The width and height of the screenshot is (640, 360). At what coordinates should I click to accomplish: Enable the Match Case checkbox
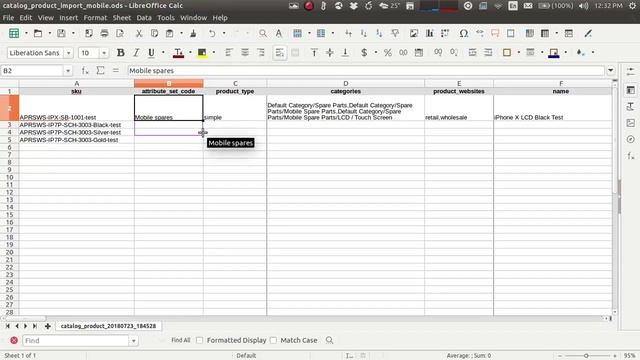(273, 340)
